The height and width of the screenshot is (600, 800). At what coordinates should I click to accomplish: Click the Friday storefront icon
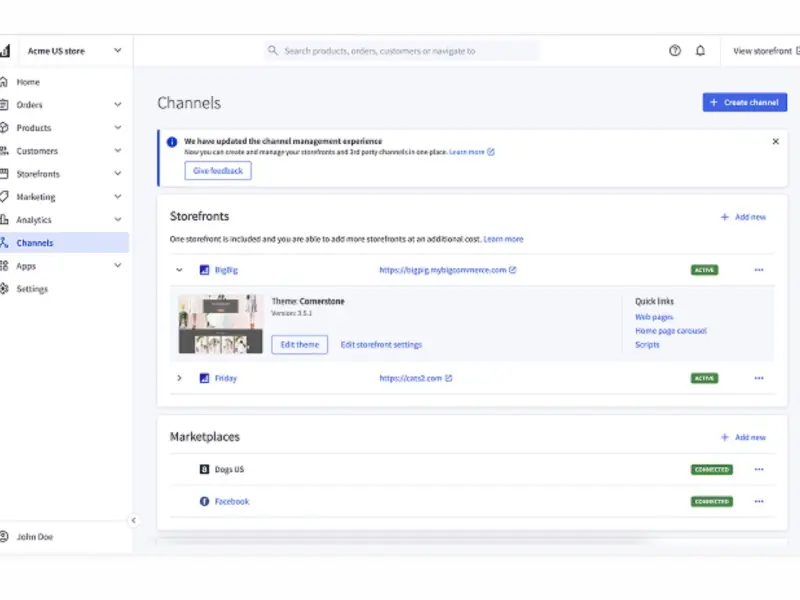pos(204,378)
